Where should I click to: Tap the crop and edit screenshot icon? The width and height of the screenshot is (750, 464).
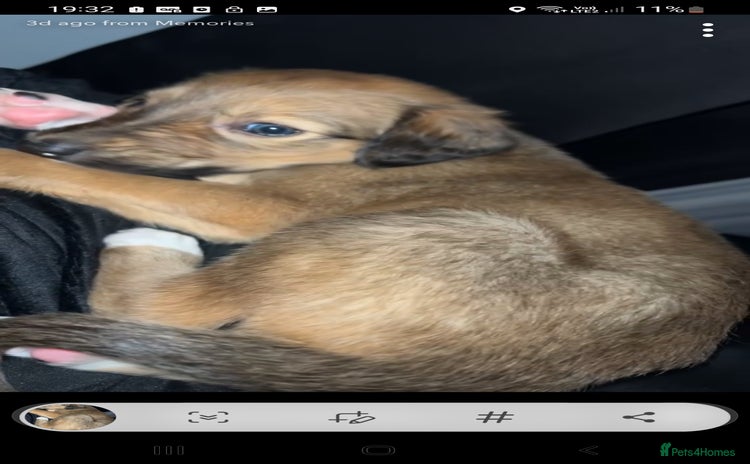click(x=352, y=417)
